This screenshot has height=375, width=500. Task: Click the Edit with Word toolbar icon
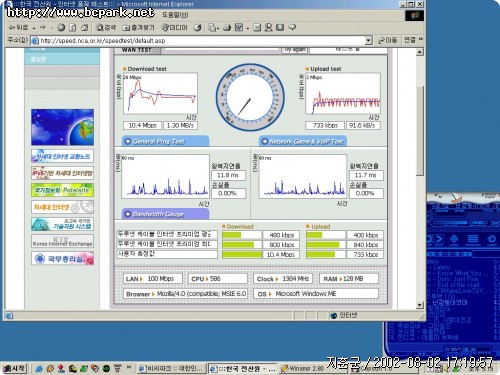tap(239, 28)
